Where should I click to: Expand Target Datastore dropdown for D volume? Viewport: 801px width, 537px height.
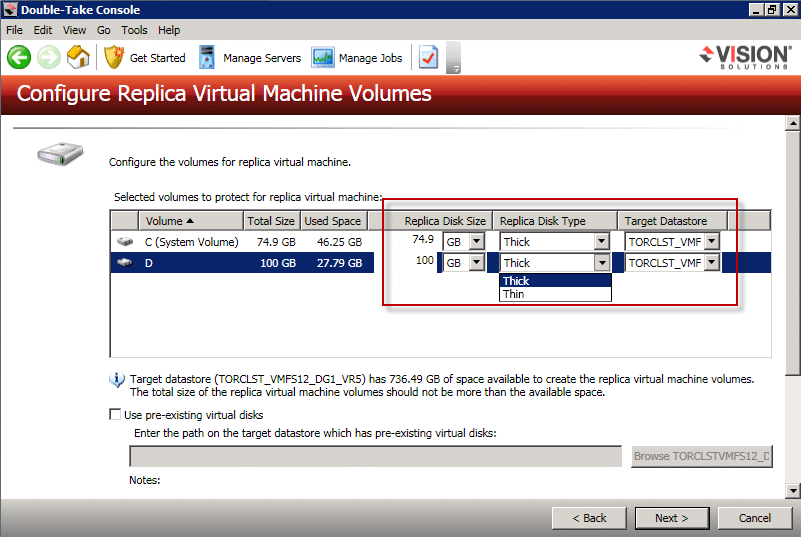711,262
